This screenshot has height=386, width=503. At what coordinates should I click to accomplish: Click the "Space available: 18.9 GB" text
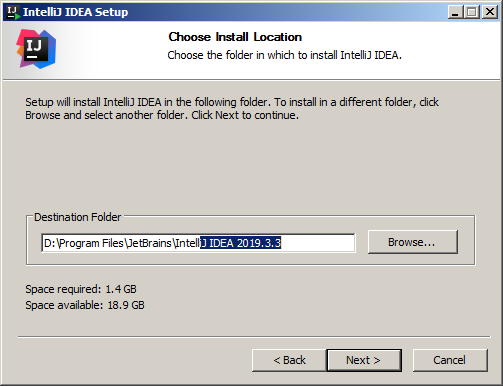[85, 305]
